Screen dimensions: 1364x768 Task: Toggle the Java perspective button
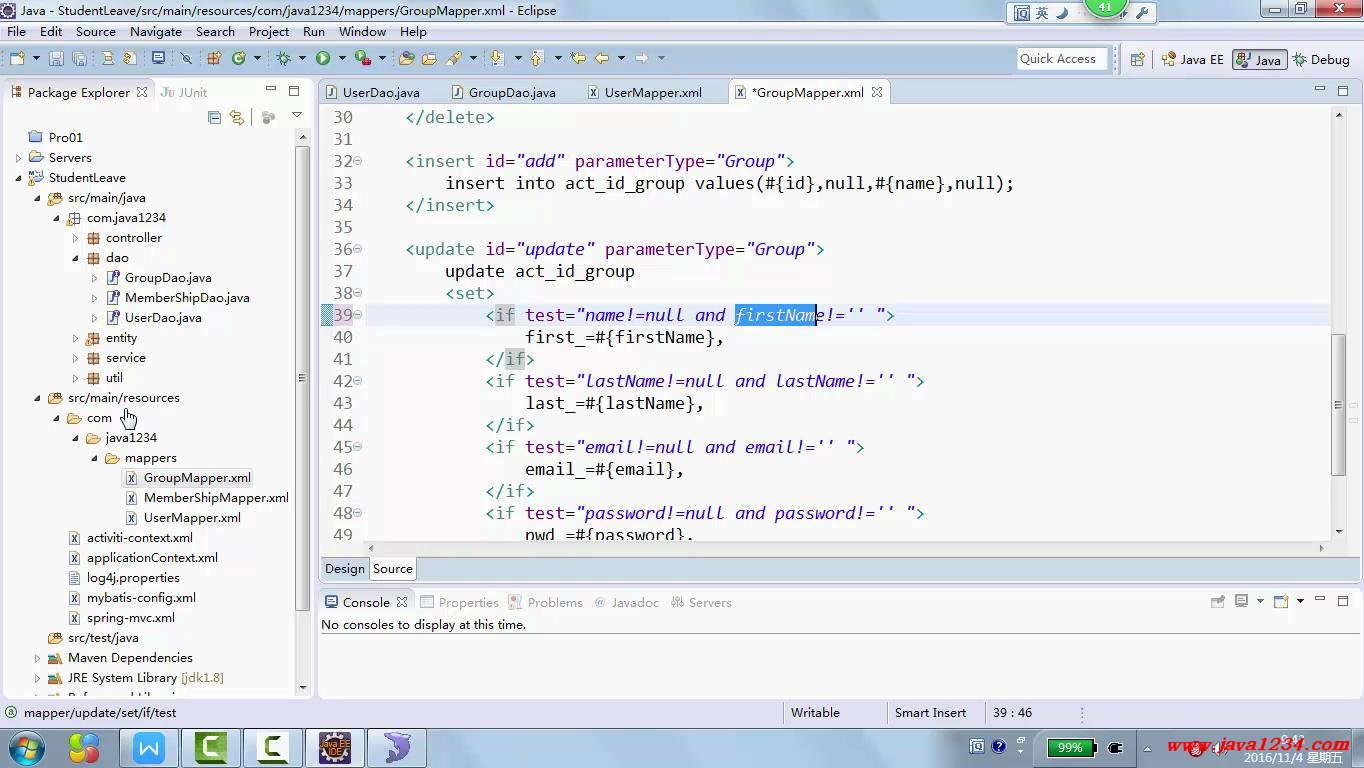[1258, 60]
